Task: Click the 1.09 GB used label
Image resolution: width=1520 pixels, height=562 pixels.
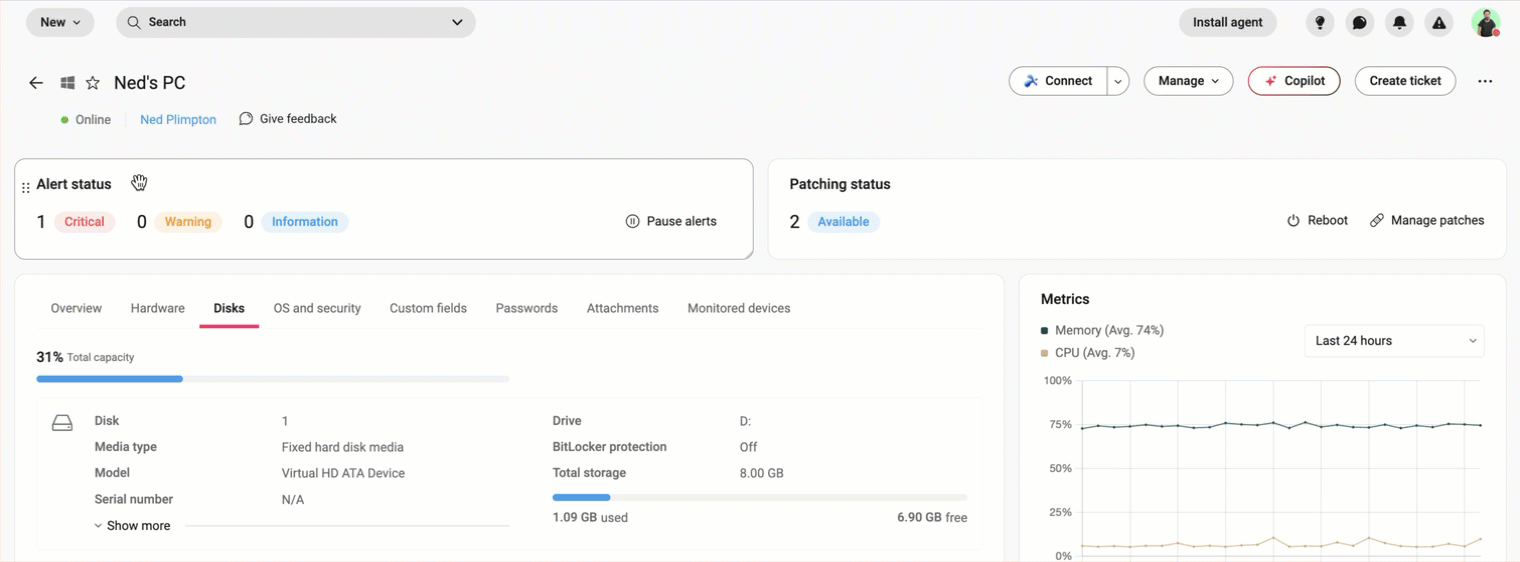Action: (x=590, y=518)
